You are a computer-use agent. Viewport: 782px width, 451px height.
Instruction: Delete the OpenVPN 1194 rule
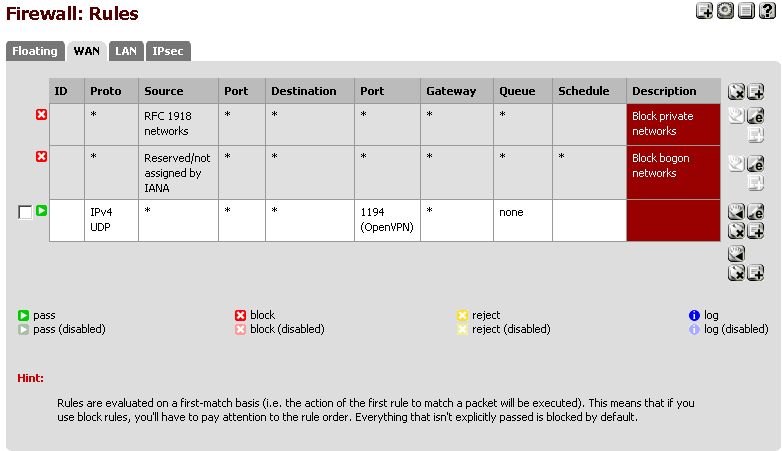click(737, 231)
